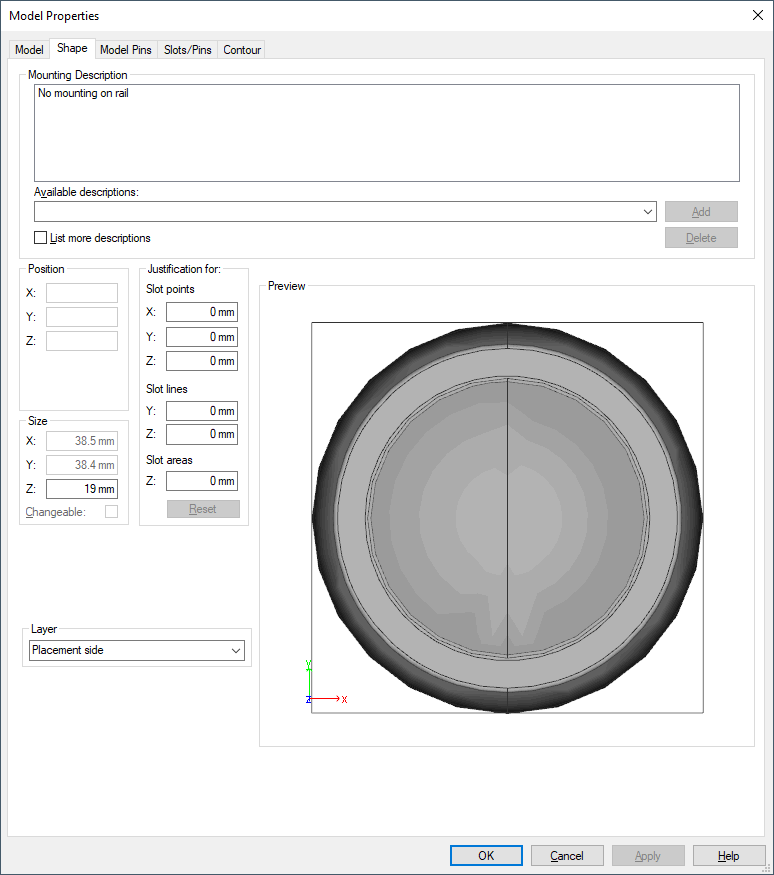Go to the Contour tab

coord(242,50)
